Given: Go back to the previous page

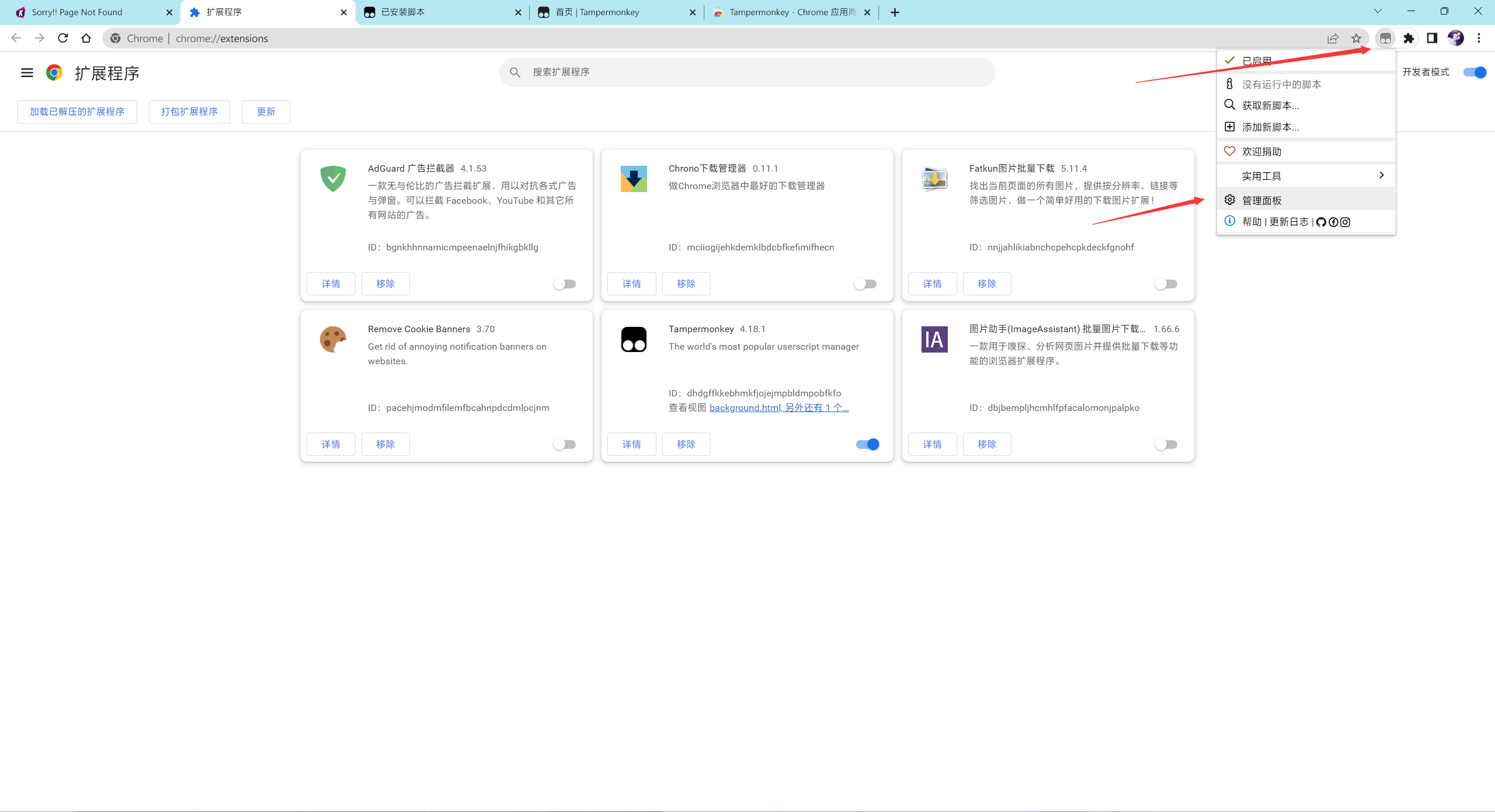Looking at the screenshot, I should (x=16, y=39).
